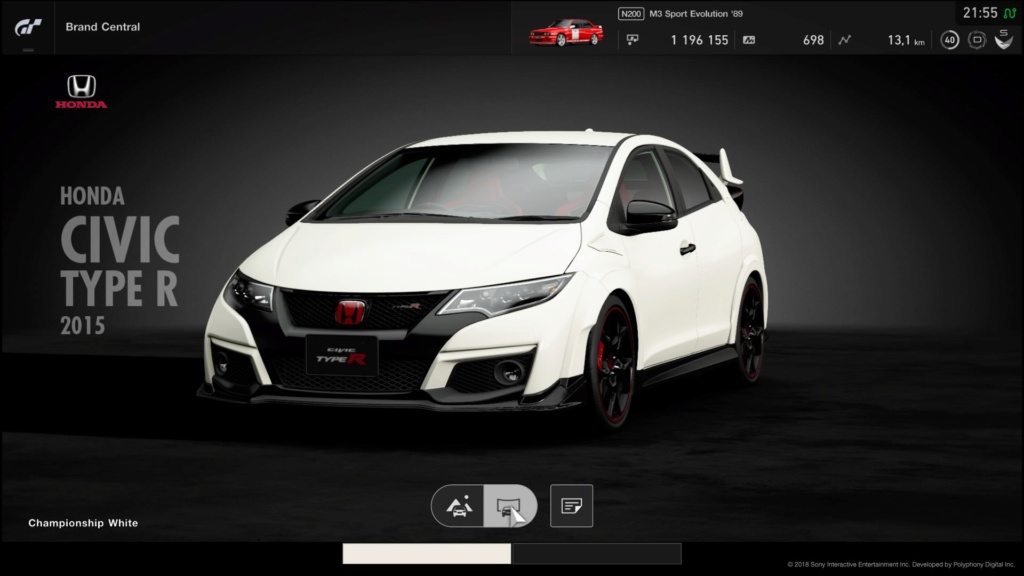1024x576 pixels.
Task: Switch to interior cockpit view mode
Action: pos(510,505)
